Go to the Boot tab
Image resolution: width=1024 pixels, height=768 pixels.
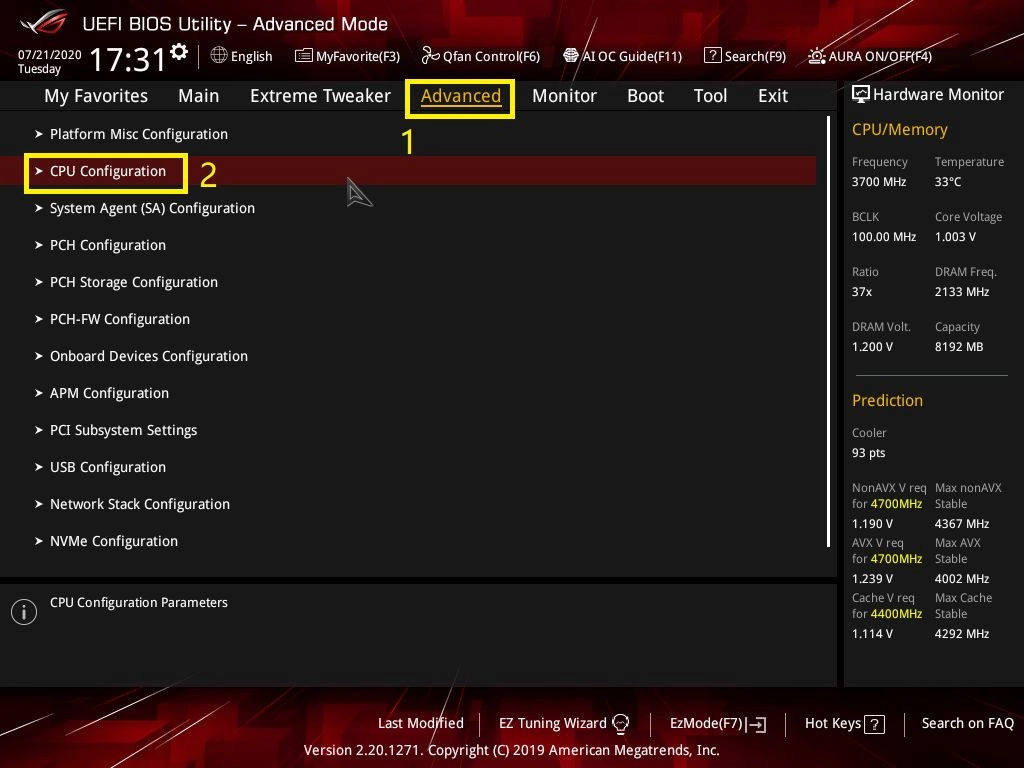click(645, 96)
